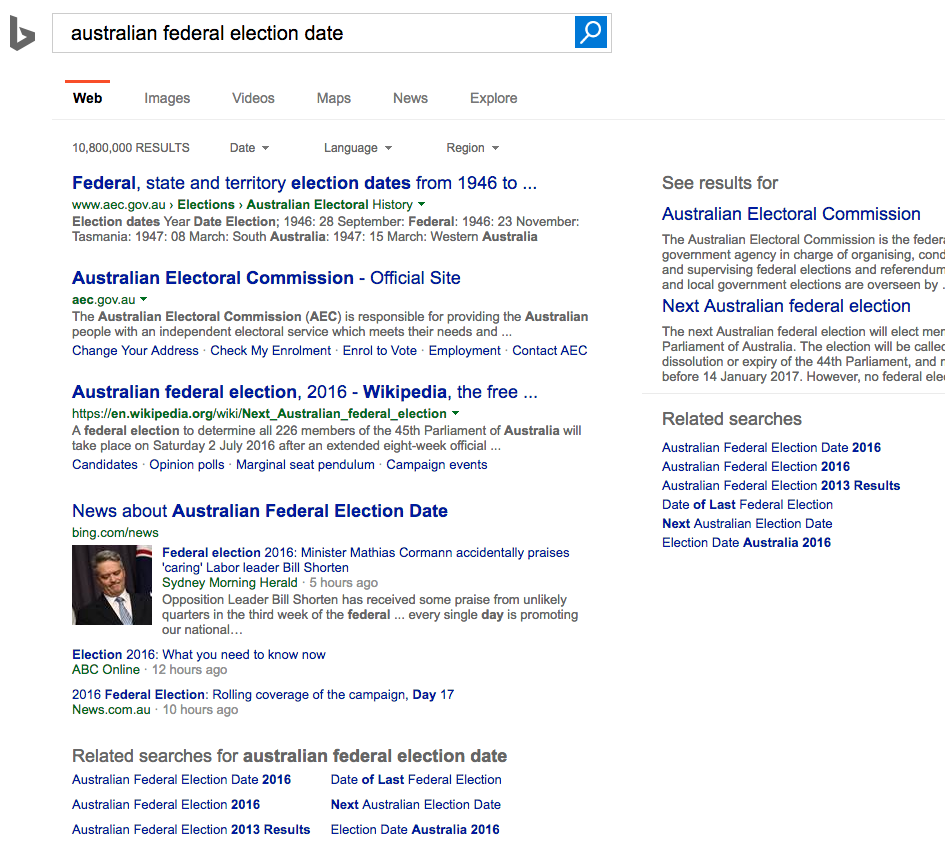The image size is (945, 851).
Task: Switch to the Images tab
Action: tap(167, 98)
